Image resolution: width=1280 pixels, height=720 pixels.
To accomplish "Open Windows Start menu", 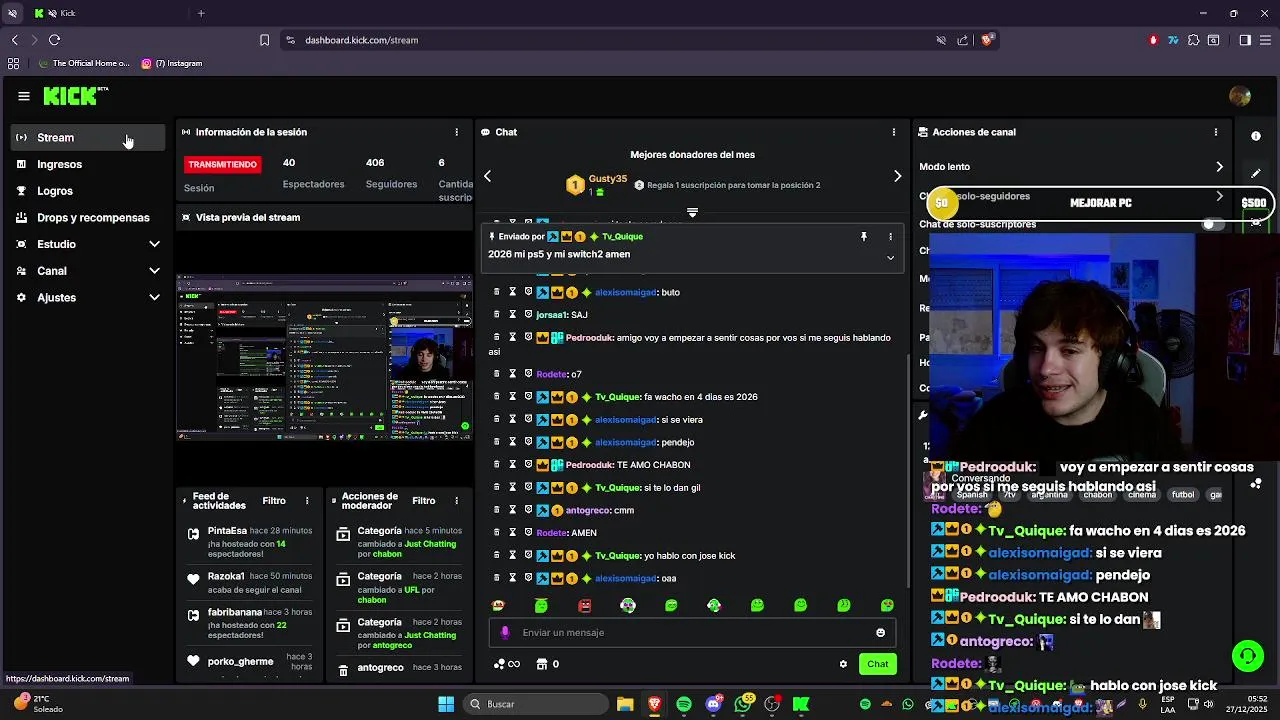I will pyautogui.click(x=446, y=704).
